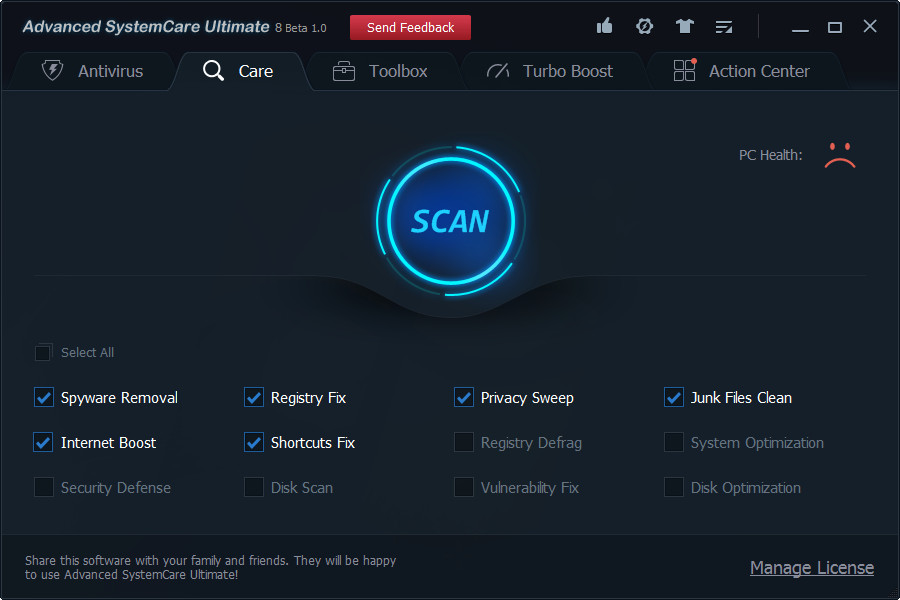Click the Antivirus shield icon

(x=52, y=71)
